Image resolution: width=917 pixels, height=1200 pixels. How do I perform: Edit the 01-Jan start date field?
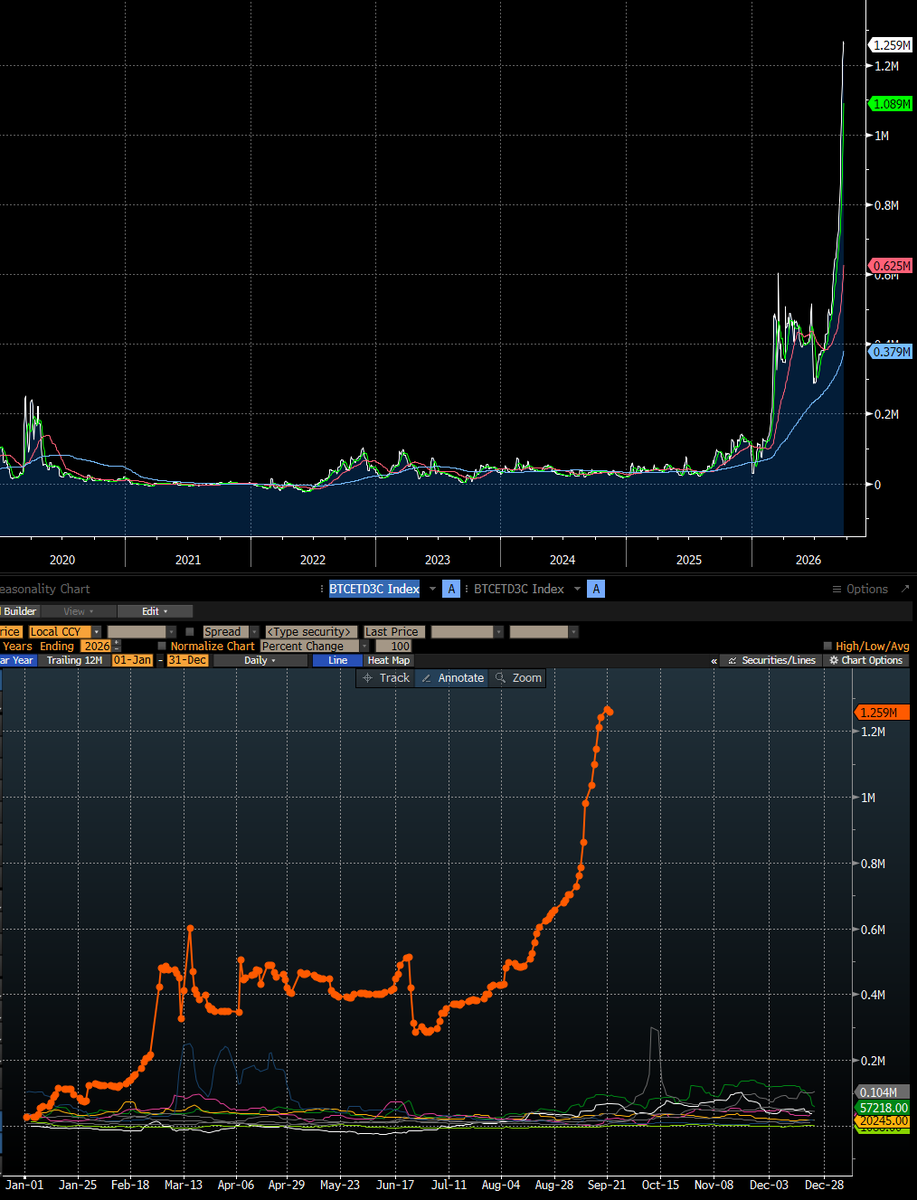(132, 661)
